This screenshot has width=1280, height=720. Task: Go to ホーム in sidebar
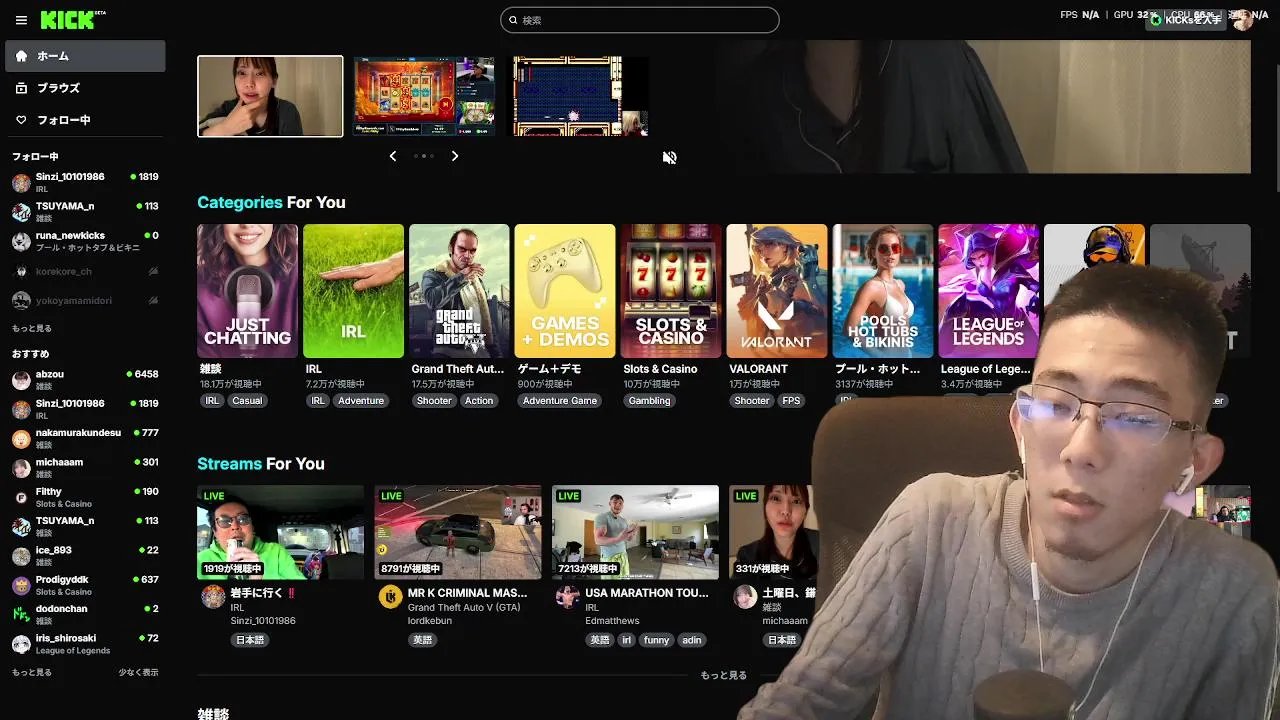[x=85, y=56]
